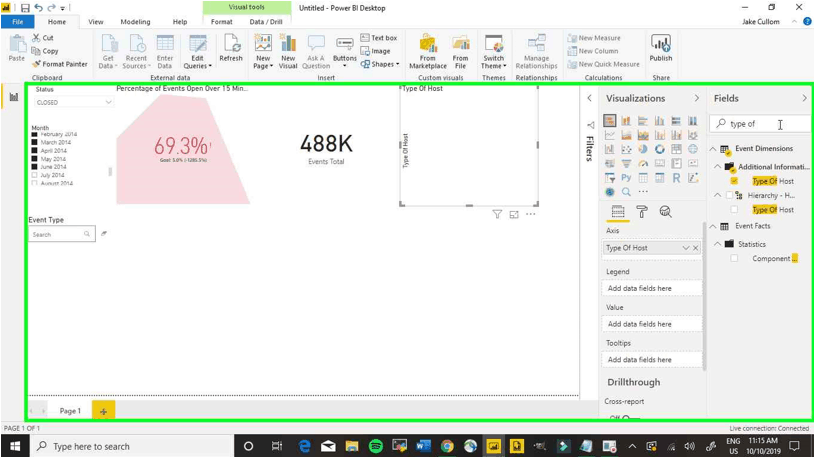Check the Component field under Statistics

(734, 258)
